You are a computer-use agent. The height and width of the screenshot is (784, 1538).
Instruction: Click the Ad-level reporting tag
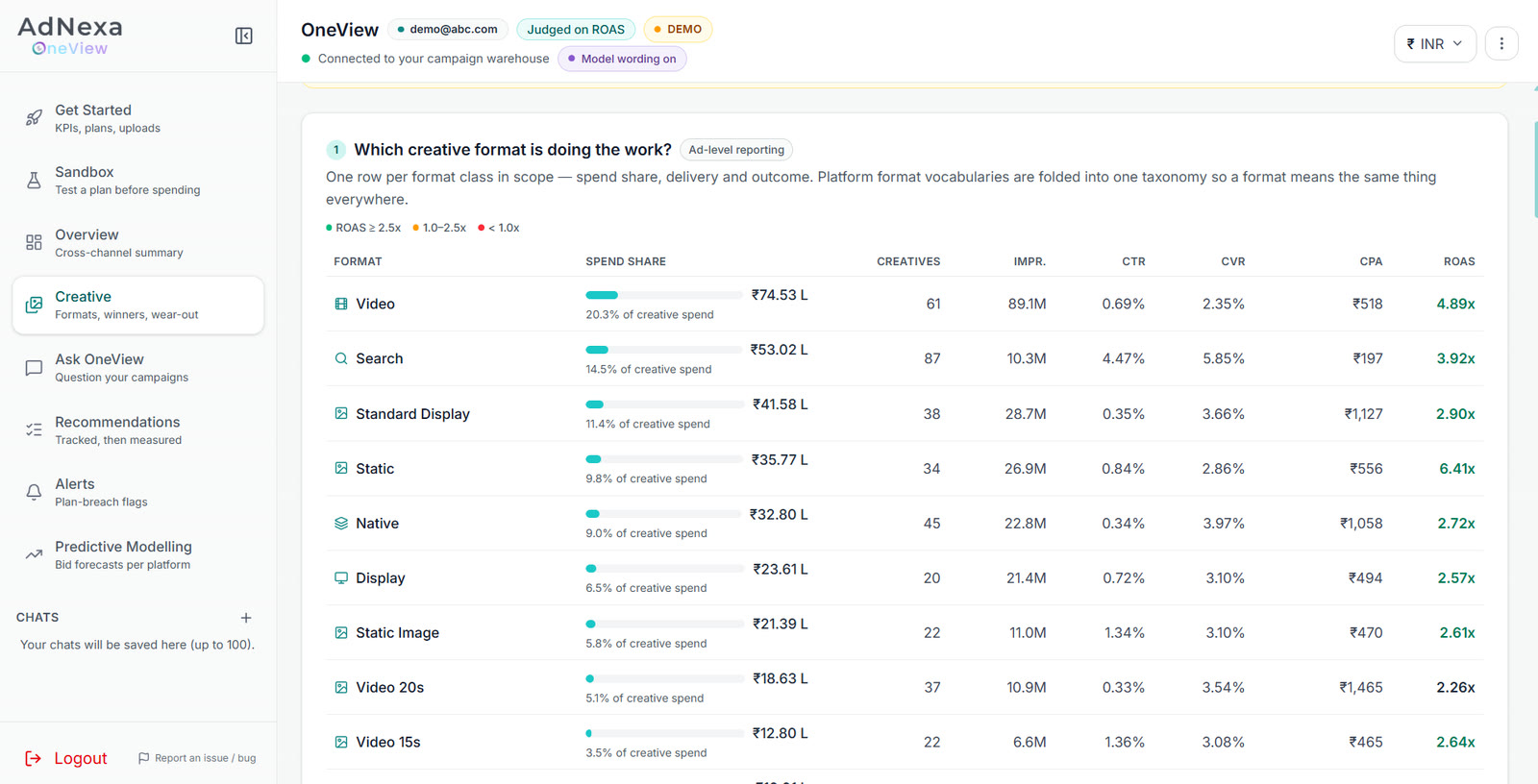[736, 150]
